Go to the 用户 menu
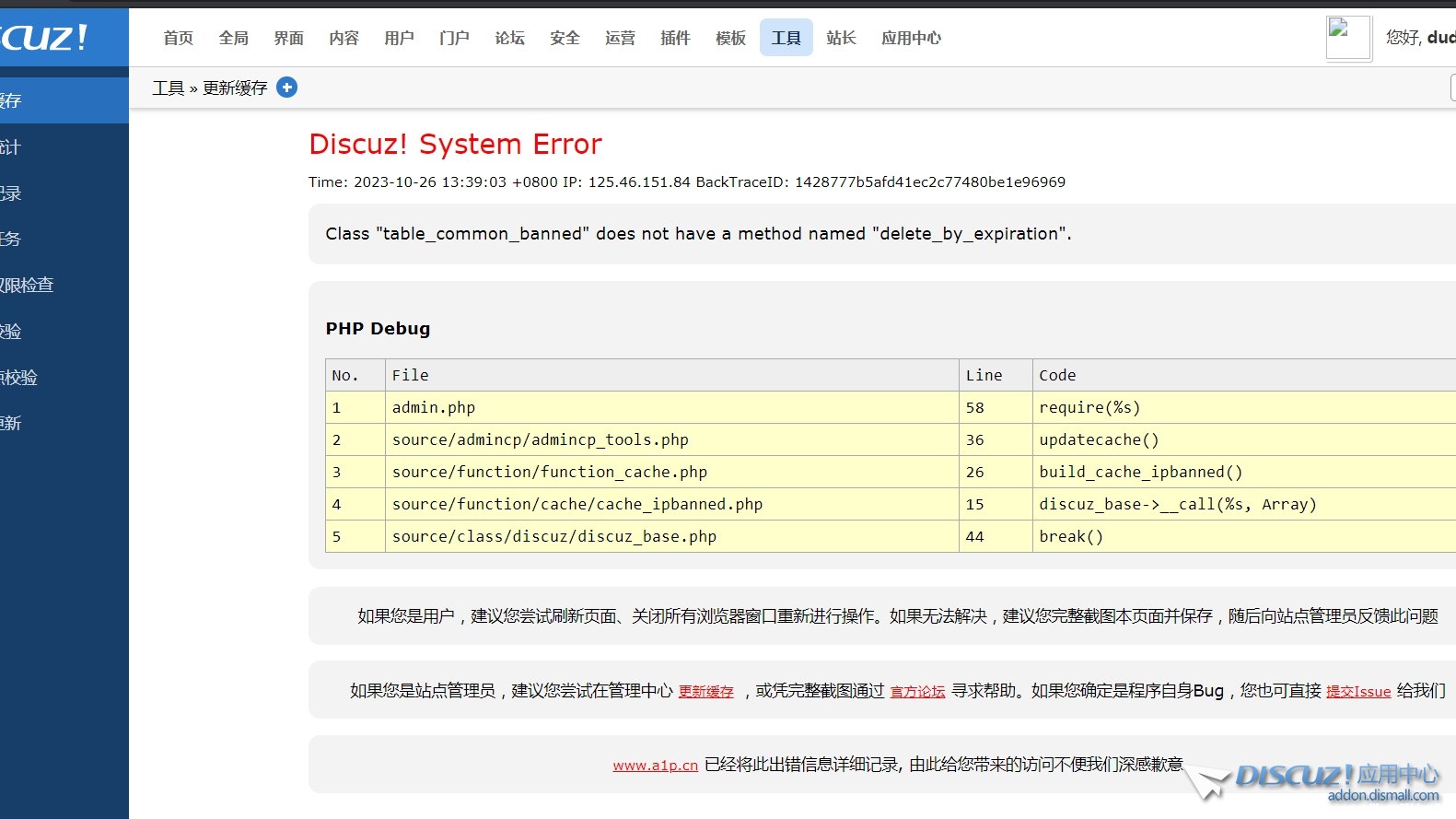The height and width of the screenshot is (819, 1456). (x=400, y=38)
